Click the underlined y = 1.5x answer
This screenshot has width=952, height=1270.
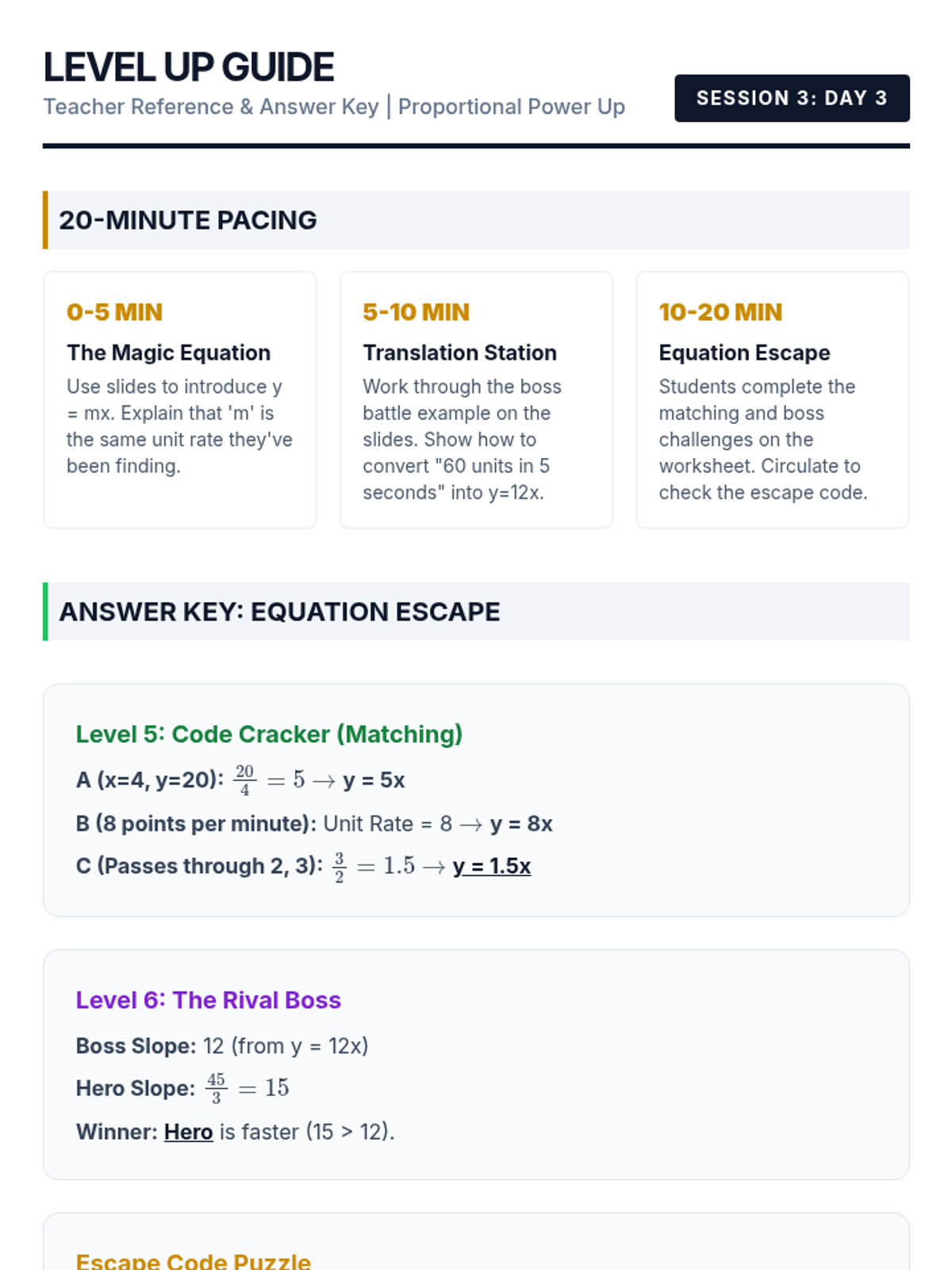tap(492, 866)
